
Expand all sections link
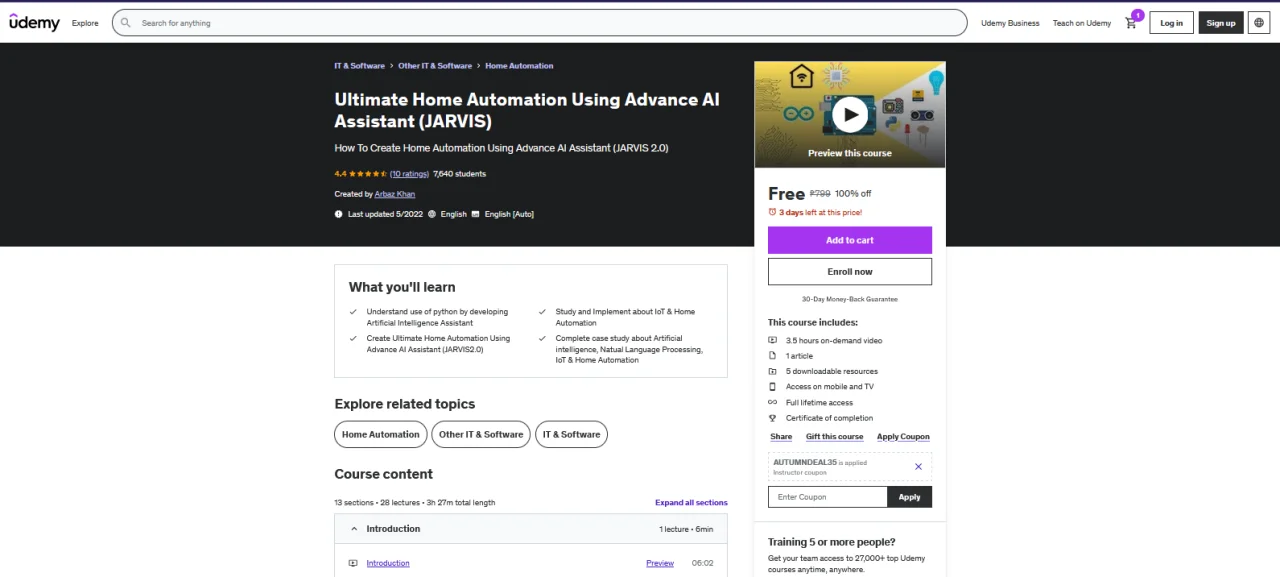[x=691, y=502]
